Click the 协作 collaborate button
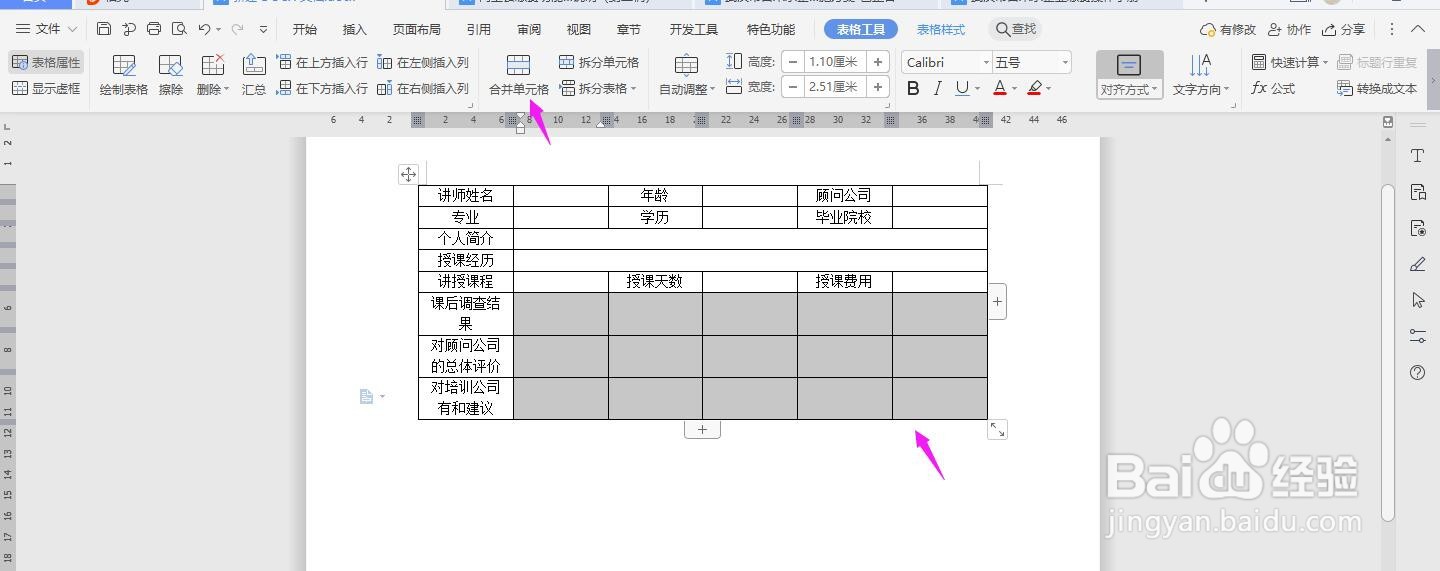This screenshot has width=1440, height=571. tap(1289, 30)
